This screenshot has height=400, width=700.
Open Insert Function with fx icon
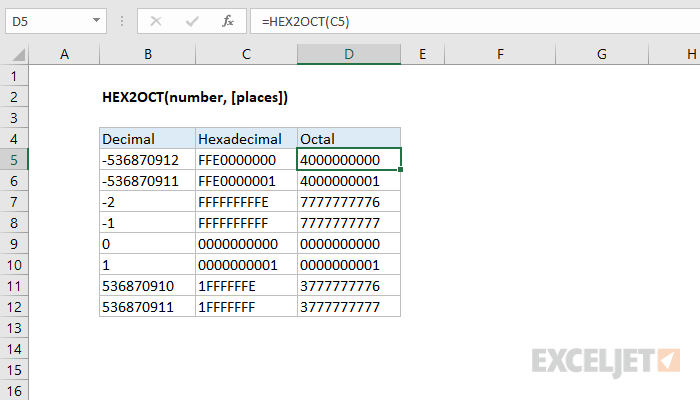(228, 20)
